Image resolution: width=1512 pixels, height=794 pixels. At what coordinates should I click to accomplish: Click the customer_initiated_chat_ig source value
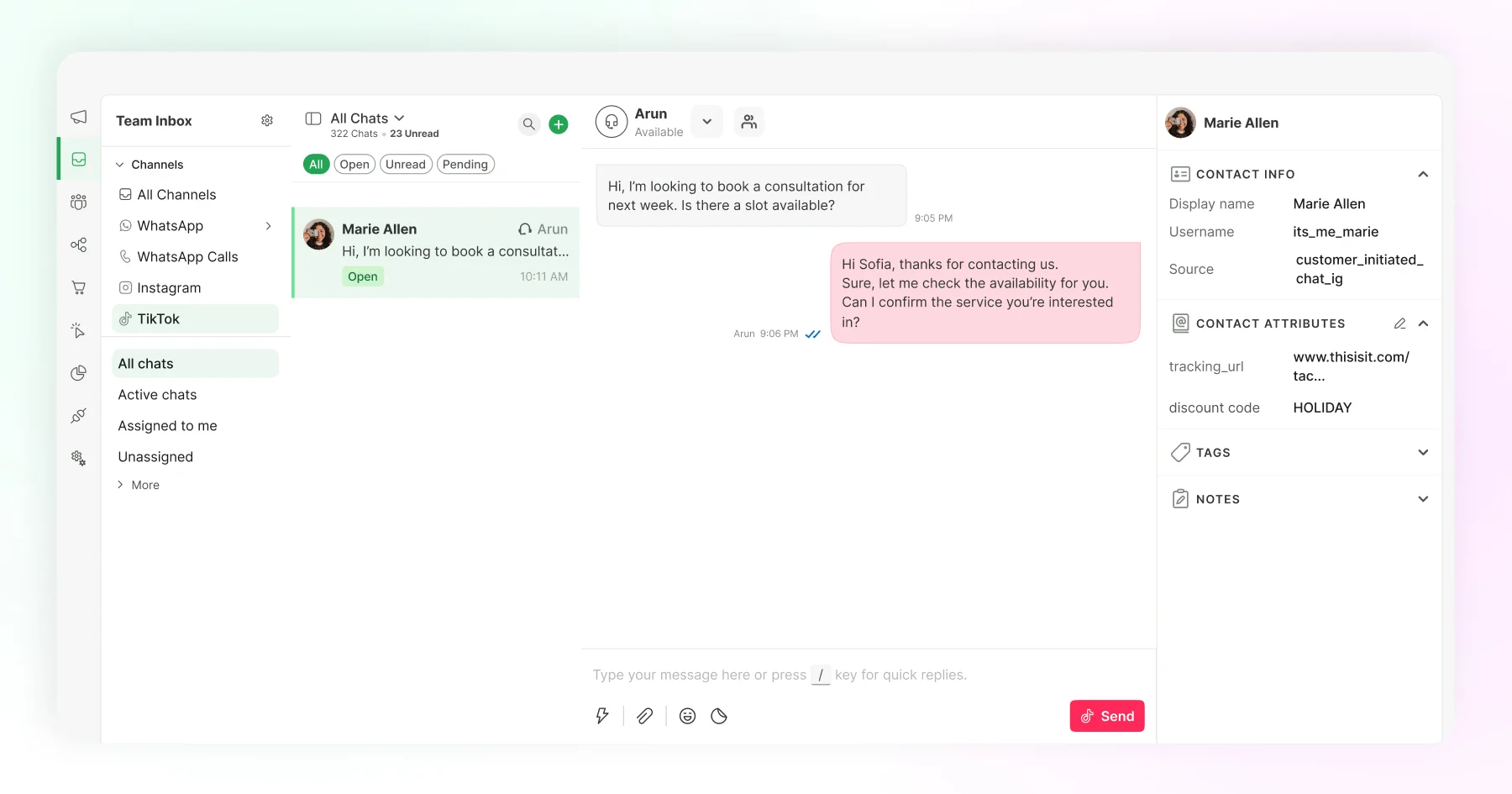pos(1360,269)
